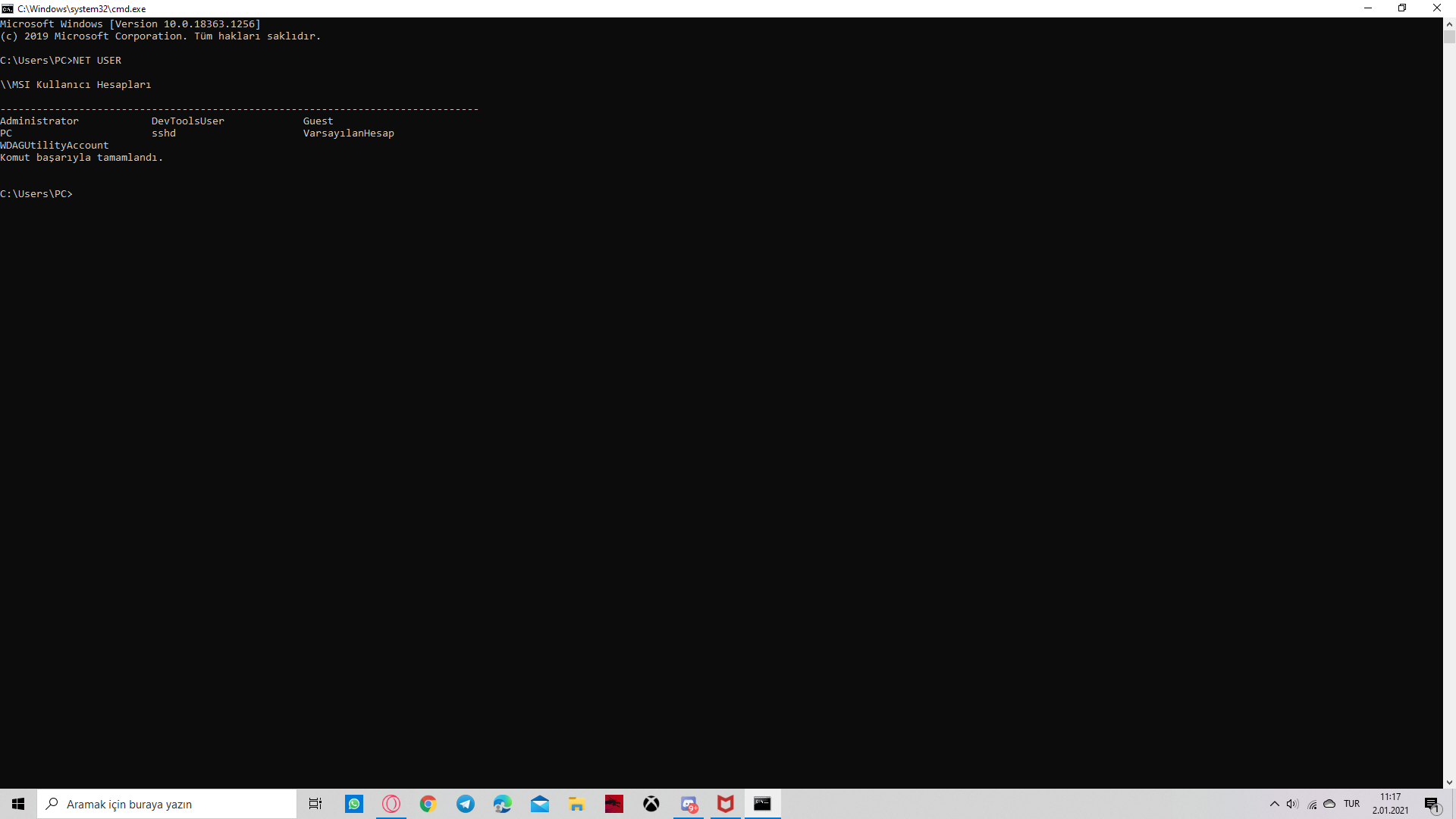Screen dimensions: 1456x819
Task: Click the cmd.exe title bar system icon
Action: pyautogui.click(x=8, y=8)
